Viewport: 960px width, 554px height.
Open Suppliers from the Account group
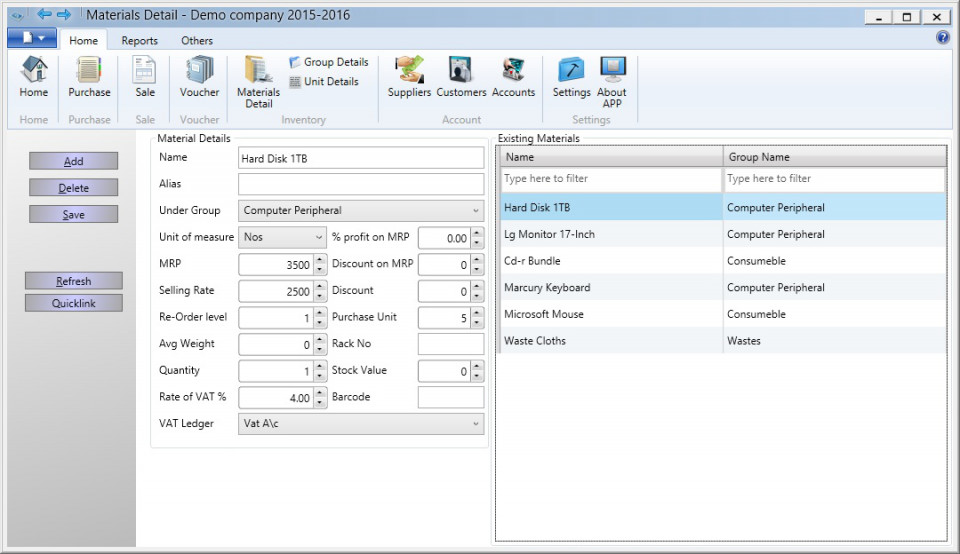pyautogui.click(x=409, y=77)
